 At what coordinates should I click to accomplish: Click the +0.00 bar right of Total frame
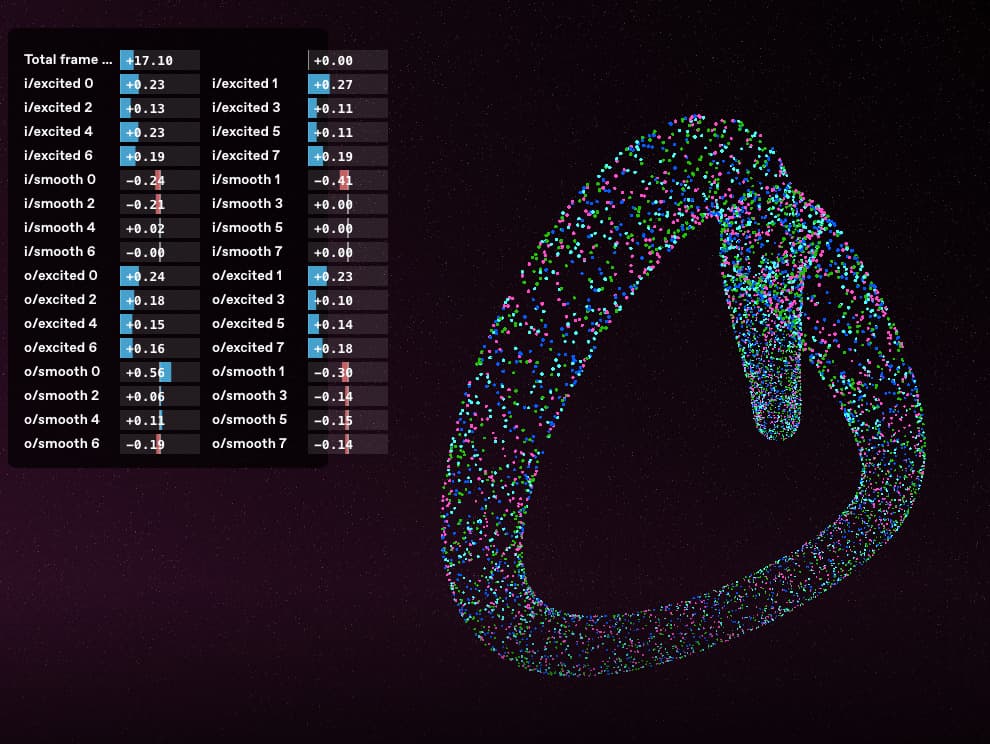coord(347,61)
